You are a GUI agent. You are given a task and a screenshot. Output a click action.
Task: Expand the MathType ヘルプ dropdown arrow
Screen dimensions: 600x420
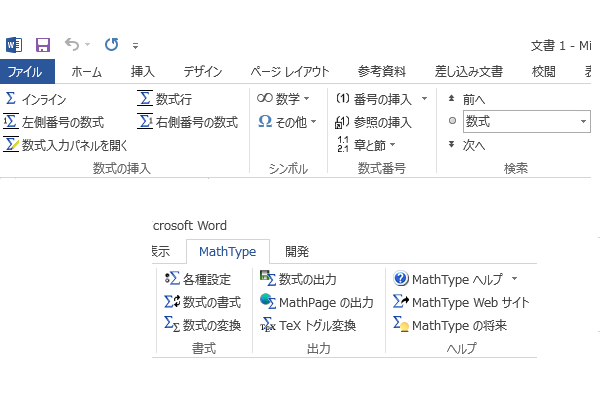pyautogui.click(x=515, y=279)
